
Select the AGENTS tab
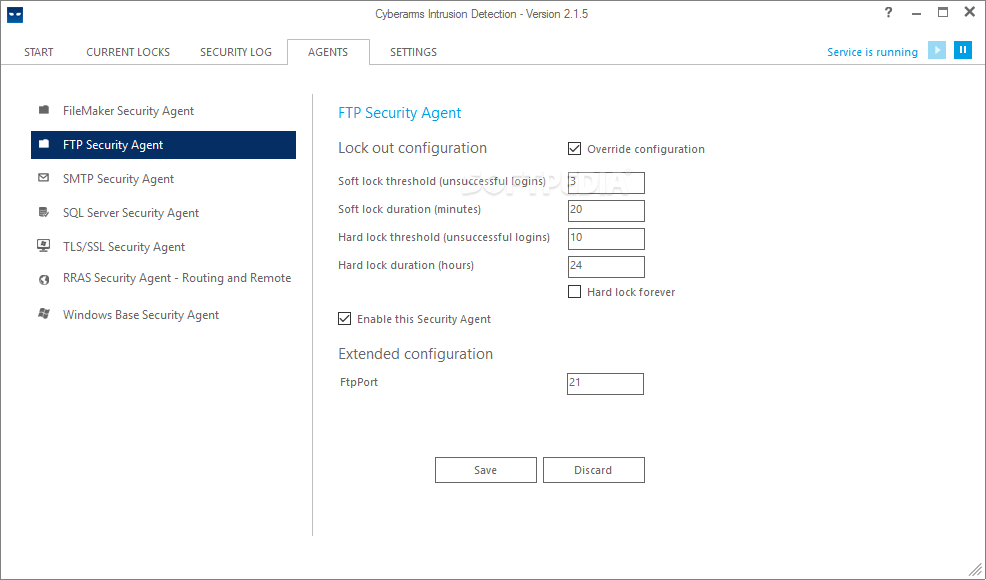pyautogui.click(x=328, y=52)
